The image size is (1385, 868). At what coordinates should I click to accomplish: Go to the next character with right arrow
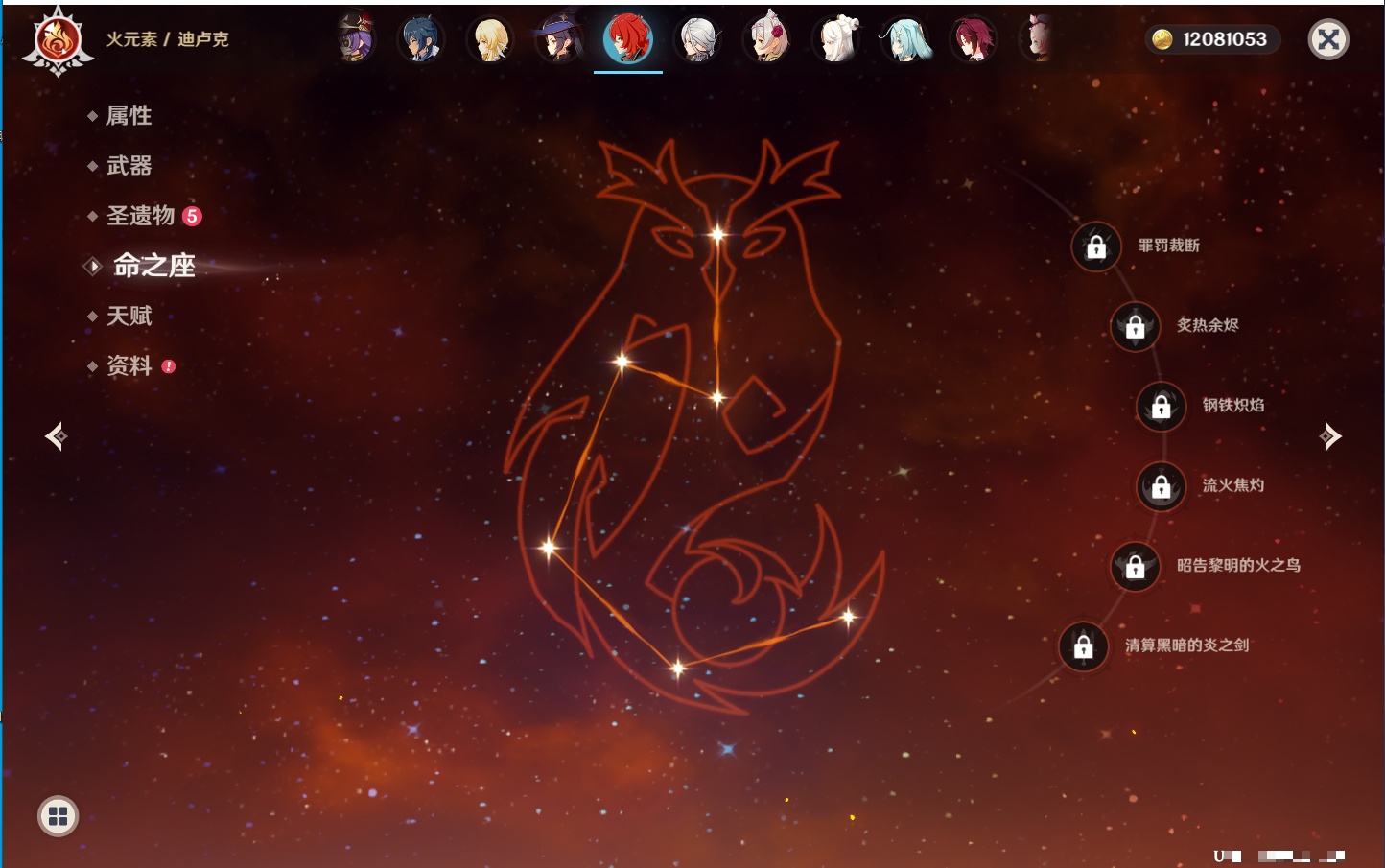1330,436
